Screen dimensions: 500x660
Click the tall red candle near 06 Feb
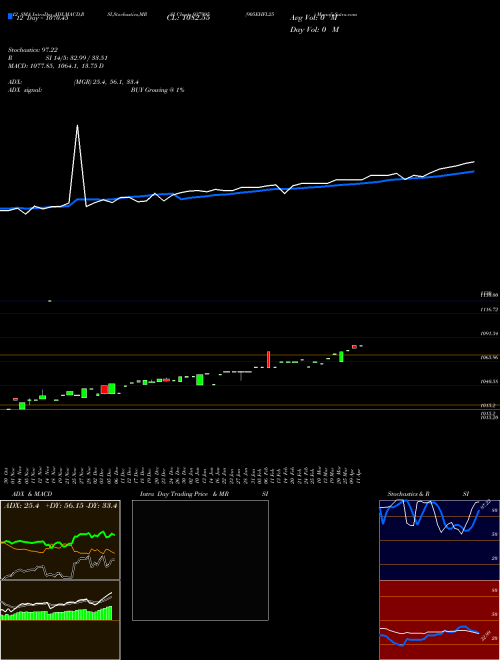pyautogui.click(x=268, y=359)
